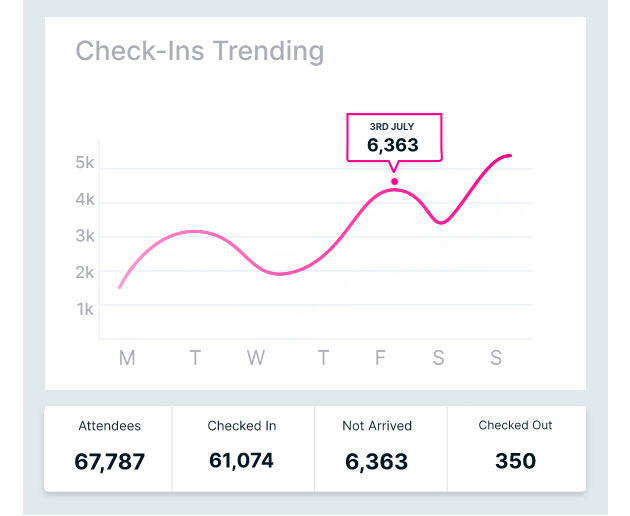
Task: Click the 67,787 attendees value
Action: tap(109, 462)
